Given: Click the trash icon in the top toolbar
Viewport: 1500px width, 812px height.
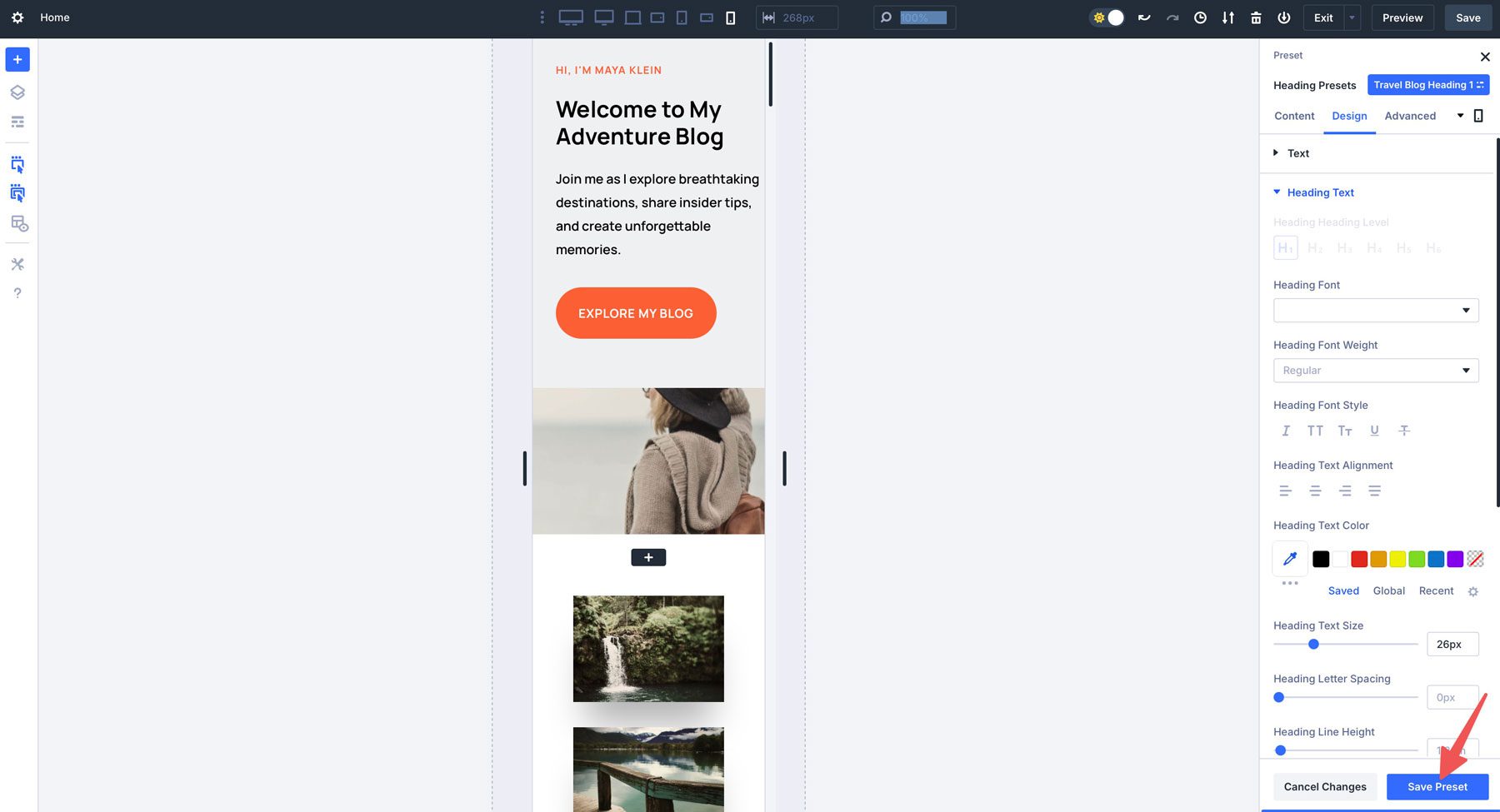Looking at the screenshot, I should pyautogui.click(x=1256, y=17).
